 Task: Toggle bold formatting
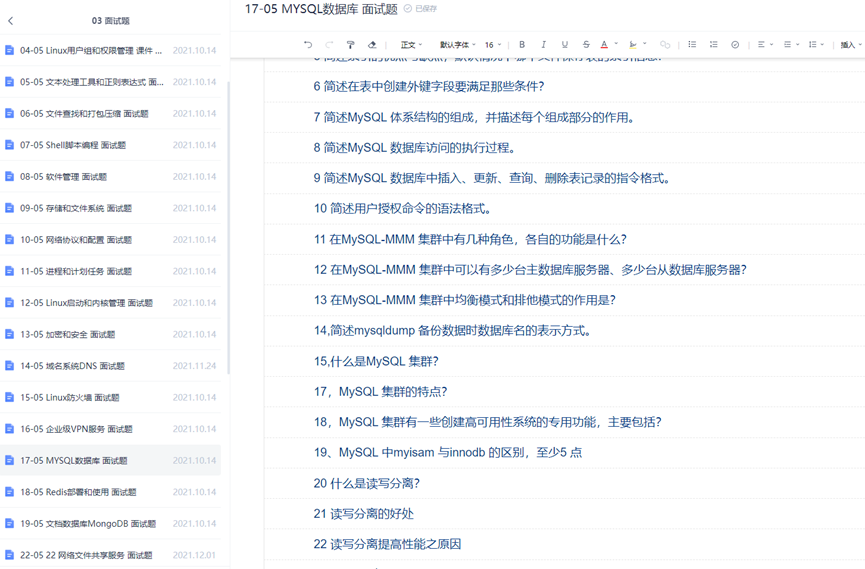coord(522,45)
